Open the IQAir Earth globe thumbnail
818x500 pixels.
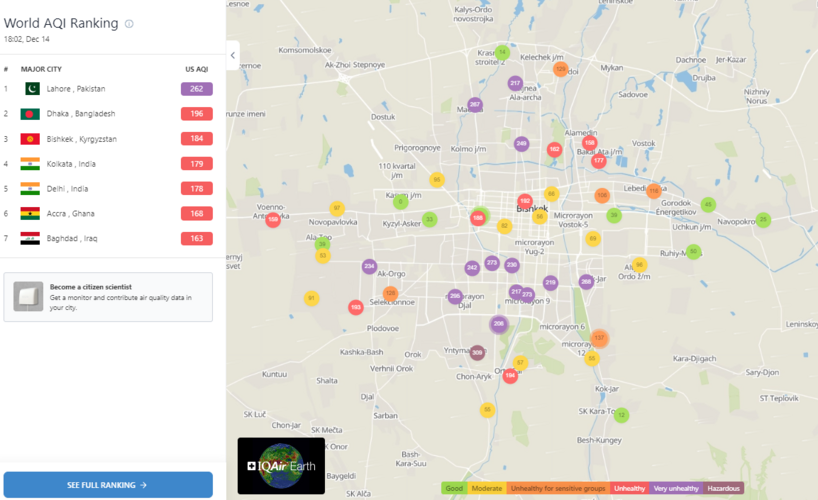[281, 466]
